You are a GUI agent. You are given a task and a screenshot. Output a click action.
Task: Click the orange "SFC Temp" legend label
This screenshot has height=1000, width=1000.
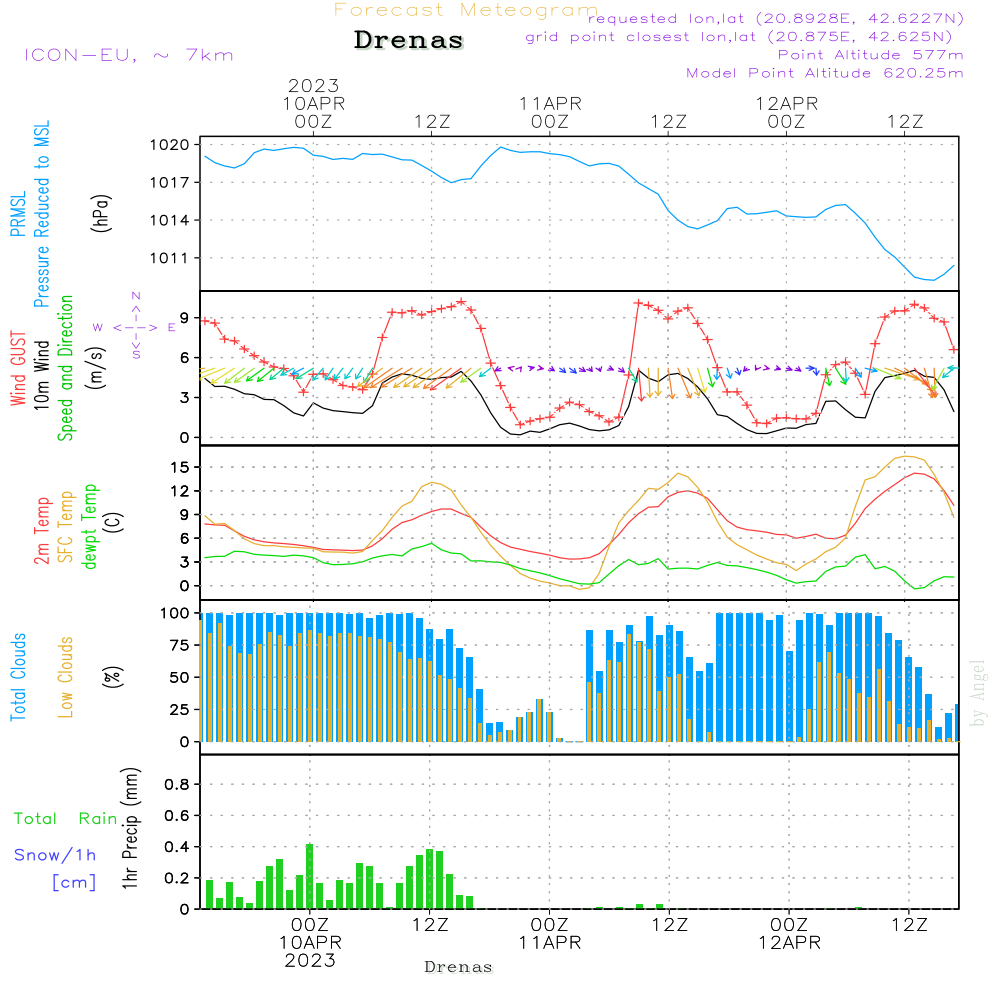click(66, 527)
